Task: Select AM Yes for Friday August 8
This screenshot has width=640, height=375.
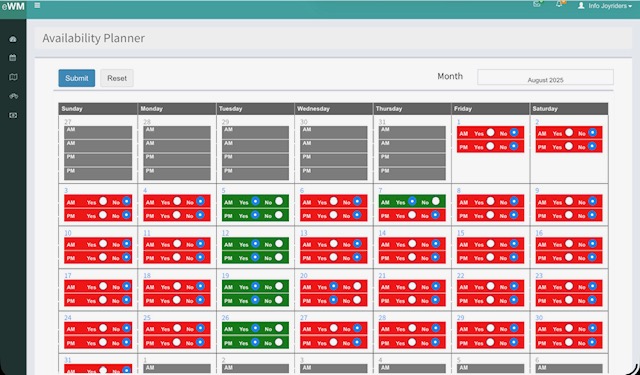Action: click(x=491, y=201)
